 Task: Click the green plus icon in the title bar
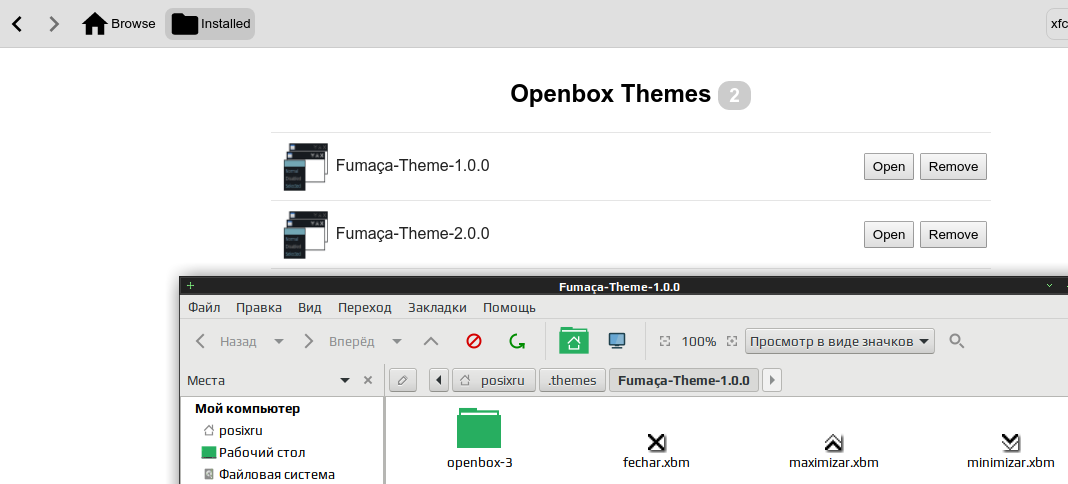[190, 285]
